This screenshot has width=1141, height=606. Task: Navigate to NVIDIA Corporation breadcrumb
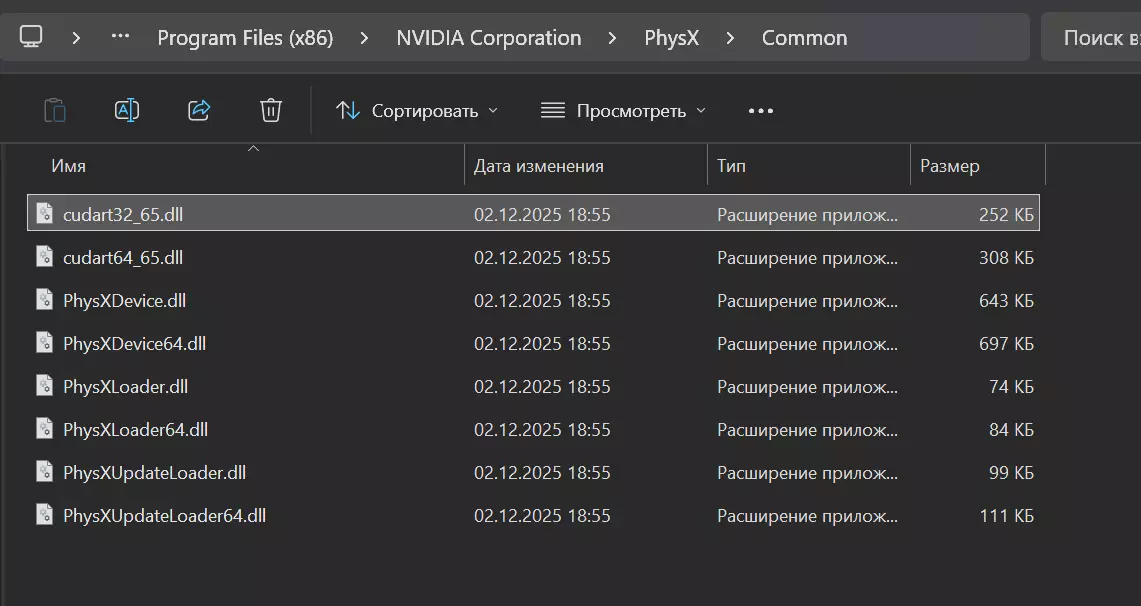tap(488, 38)
